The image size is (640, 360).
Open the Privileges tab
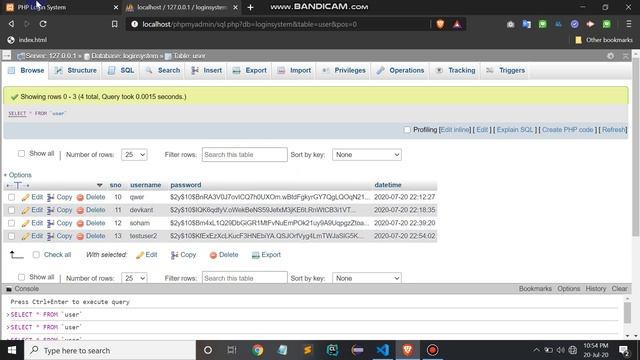coord(344,71)
